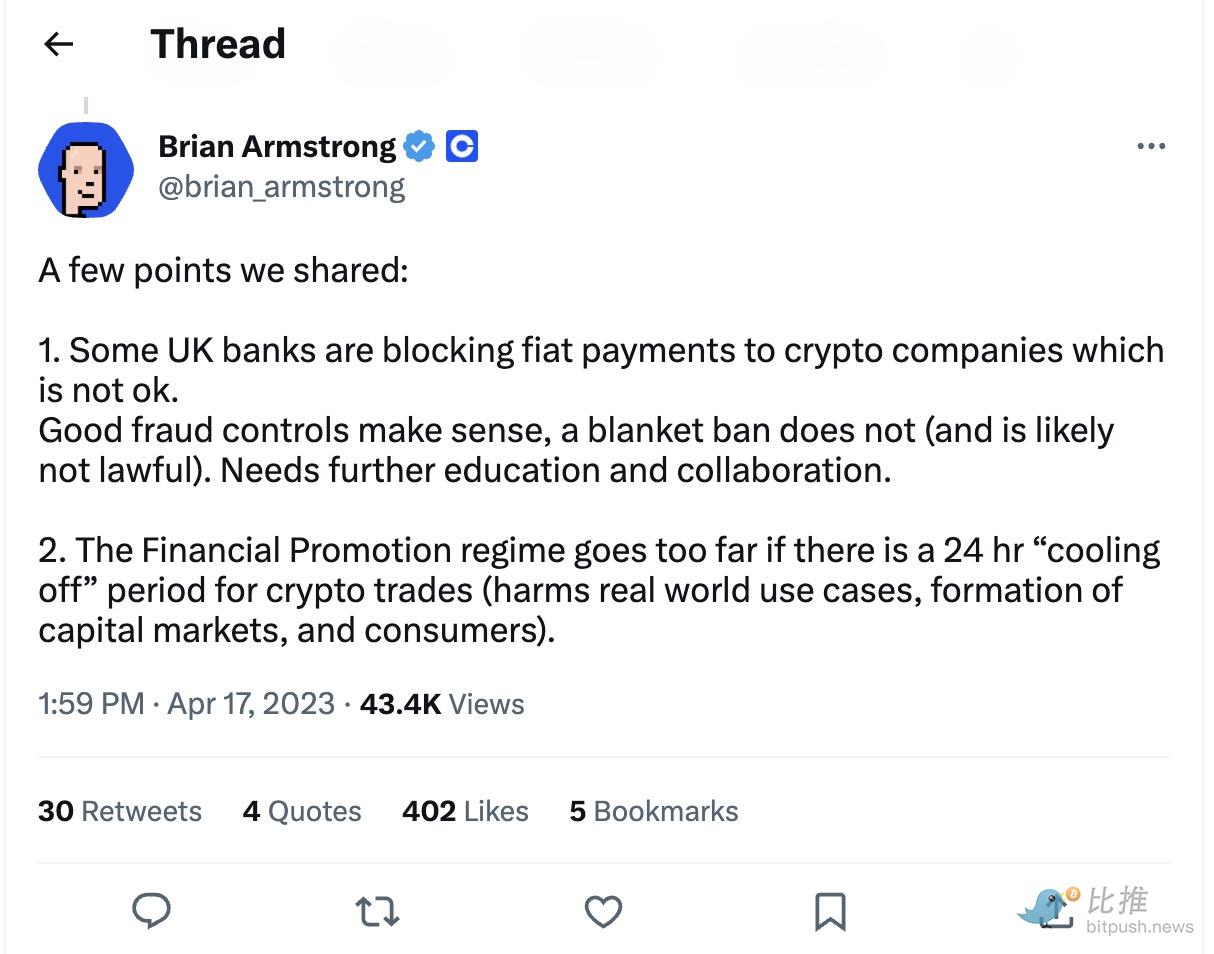The height and width of the screenshot is (954, 1214).
Task: Go back using the left arrow
Action: pos(59,44)
